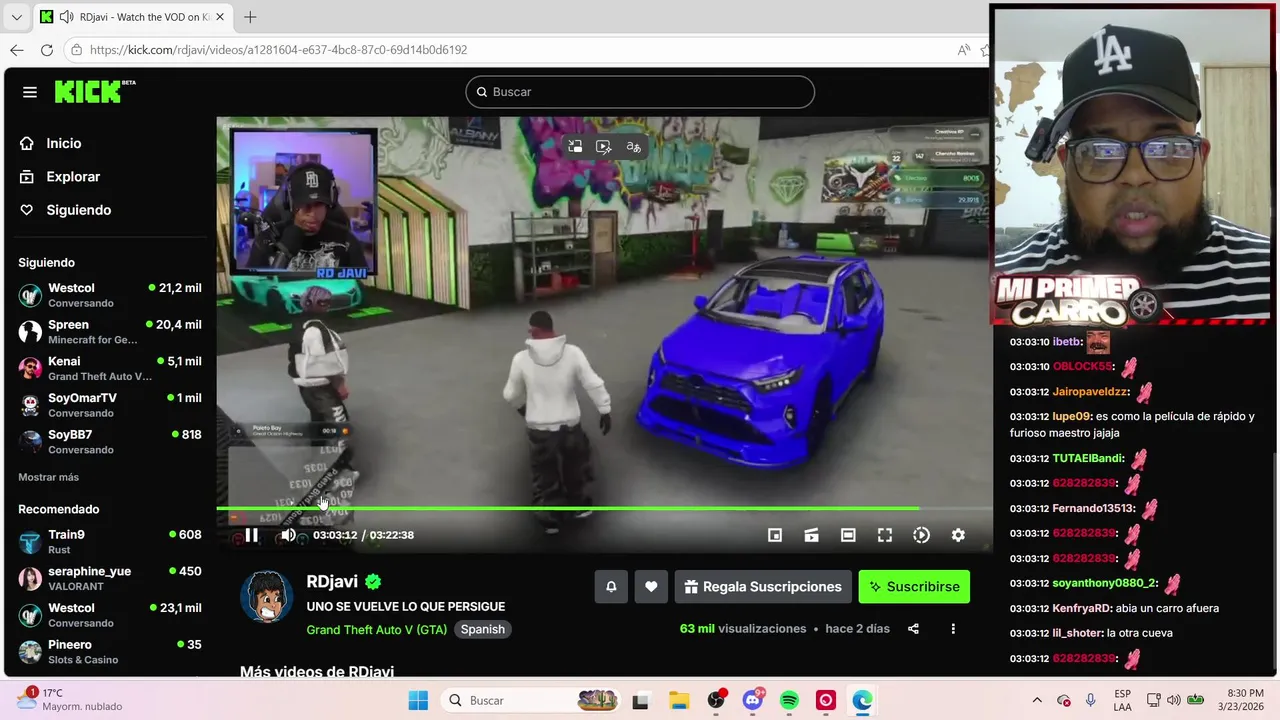The width and height of the screenshot is (1280, 720).
Task: Show hidden system tray icons
Action: click(x=1037, y=700)
